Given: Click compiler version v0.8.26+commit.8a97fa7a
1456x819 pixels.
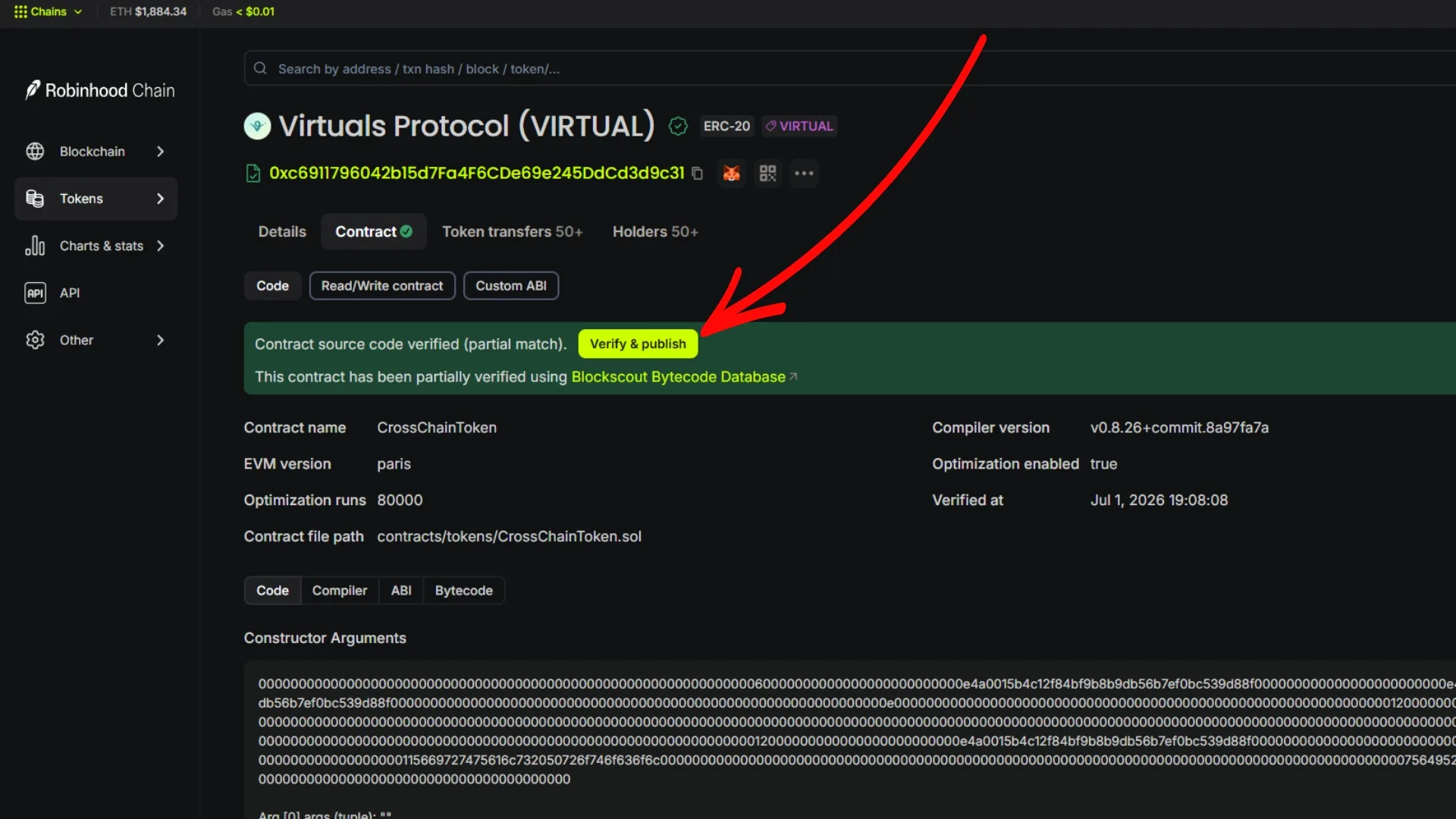Looking at the screenshot, I should tap(1179, 428).
